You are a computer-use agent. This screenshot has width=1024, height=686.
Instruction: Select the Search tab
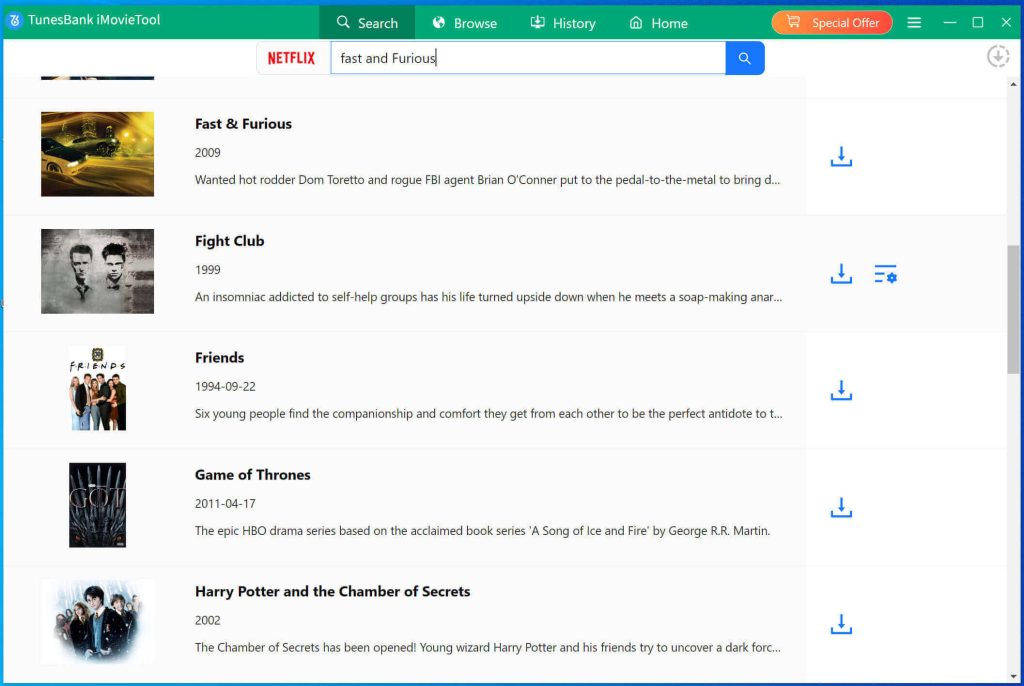[x=367, y=23]
